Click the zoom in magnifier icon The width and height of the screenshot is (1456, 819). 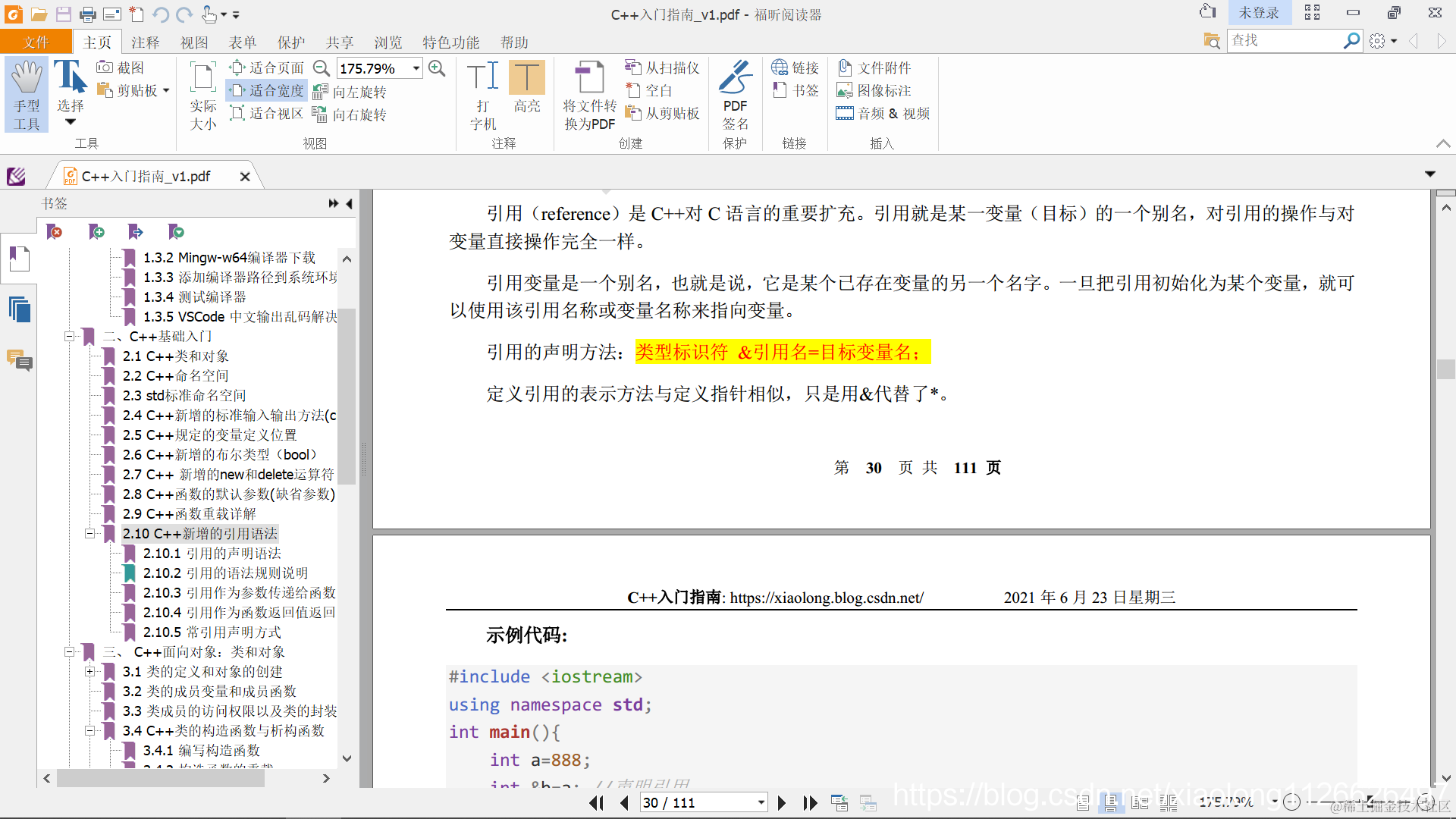[437, 68]
